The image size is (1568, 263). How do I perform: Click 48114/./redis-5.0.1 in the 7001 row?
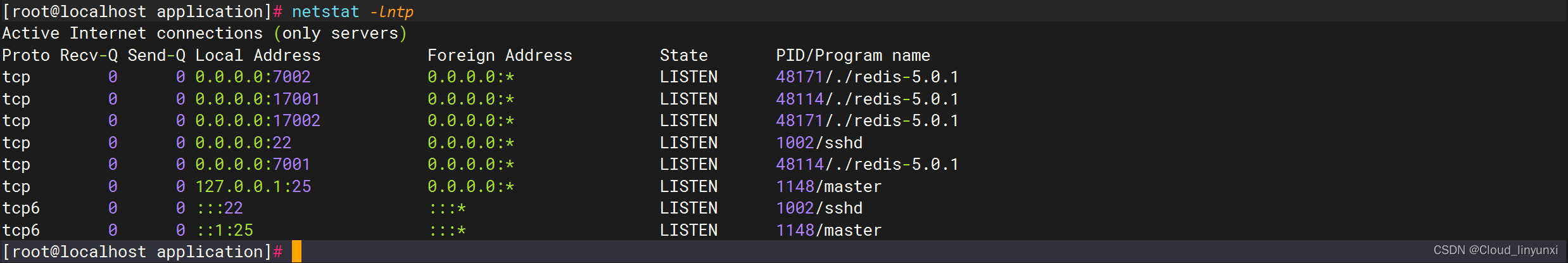(x=867, y=164)
